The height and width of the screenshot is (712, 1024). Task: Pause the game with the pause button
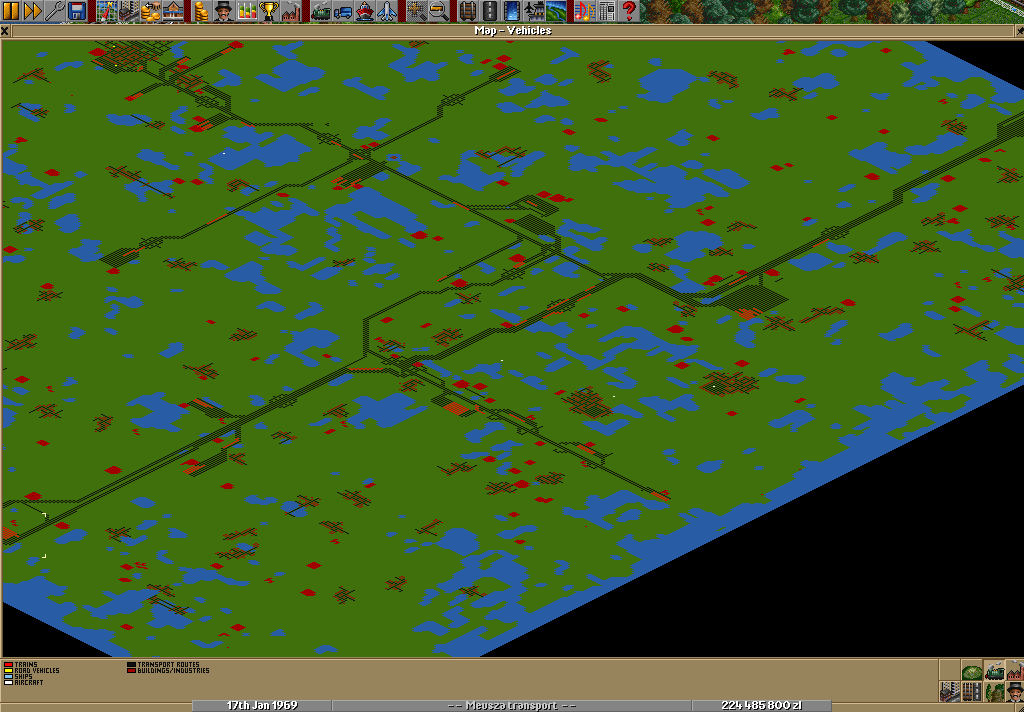(x=11, y=11)
